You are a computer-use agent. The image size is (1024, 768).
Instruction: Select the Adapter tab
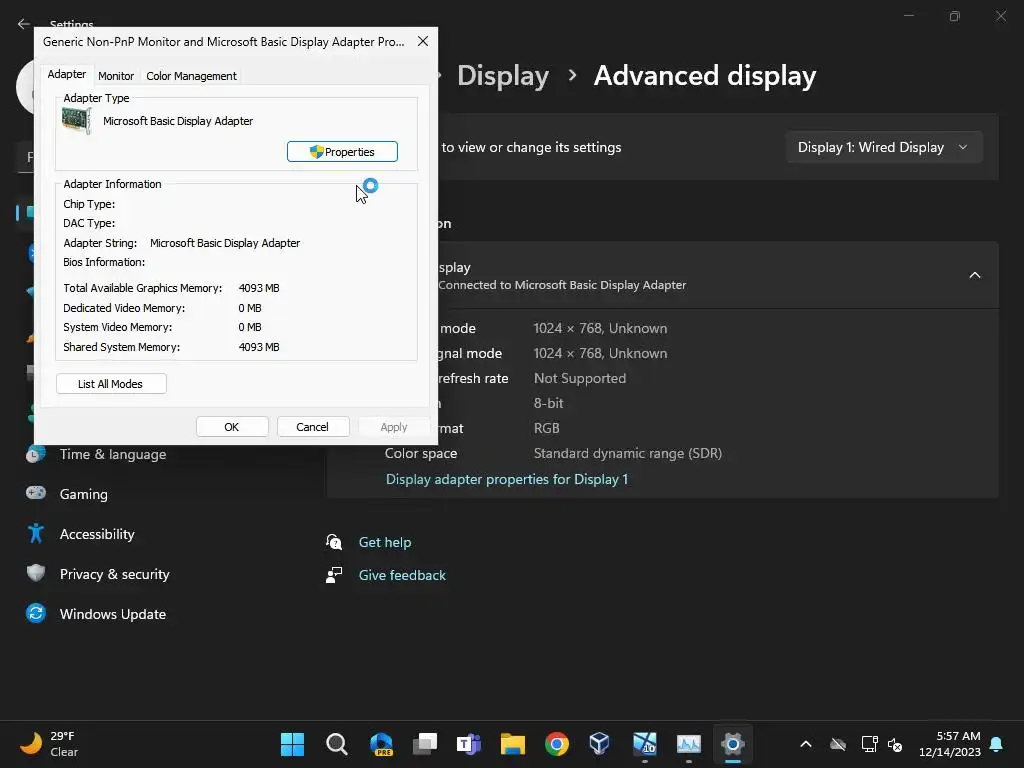(x=67, y=74)
